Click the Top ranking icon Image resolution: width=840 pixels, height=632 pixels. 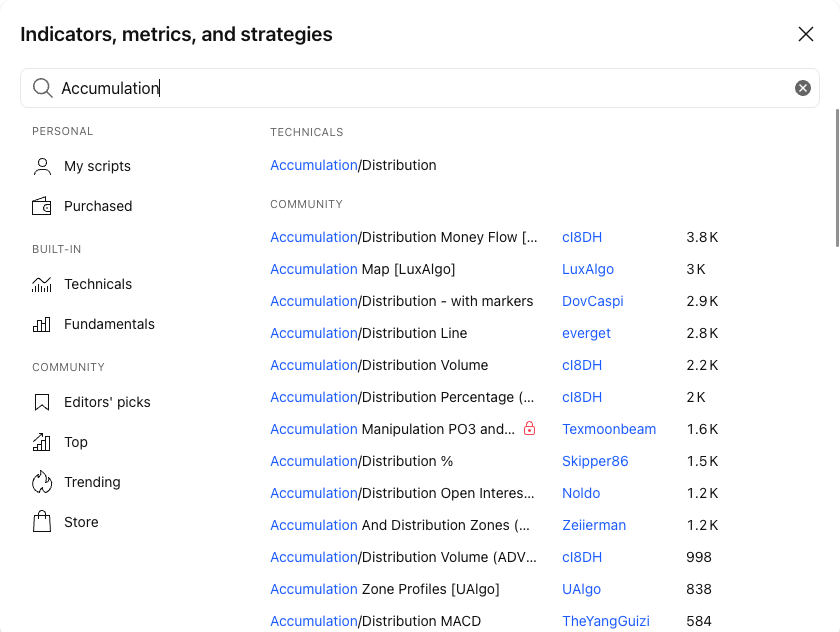(x=42, y=442)
